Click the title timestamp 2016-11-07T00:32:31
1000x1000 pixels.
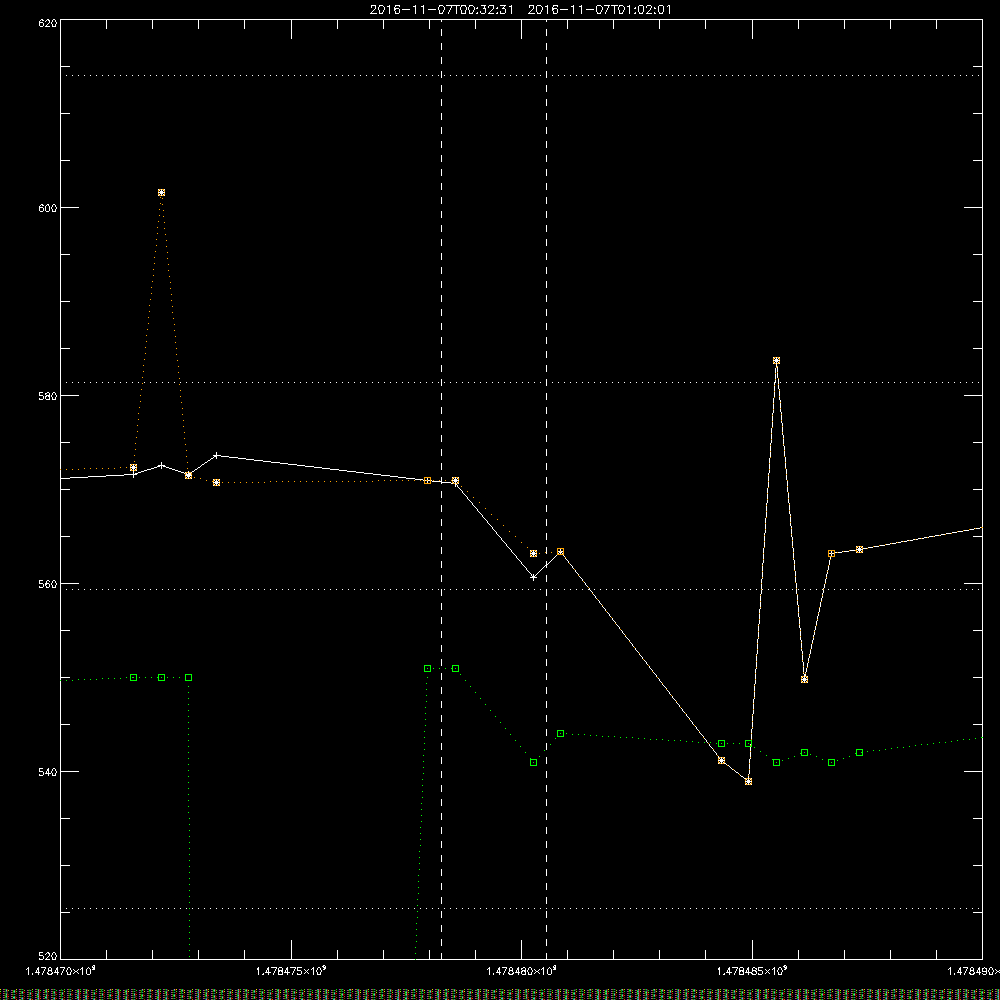point(441,10)
